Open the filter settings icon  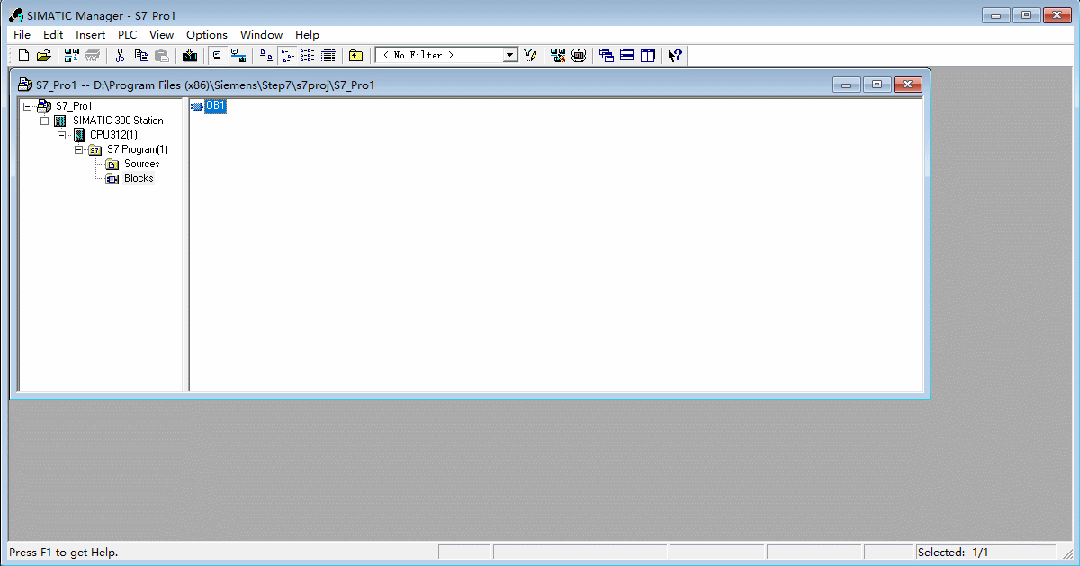(x=530, y=55)
